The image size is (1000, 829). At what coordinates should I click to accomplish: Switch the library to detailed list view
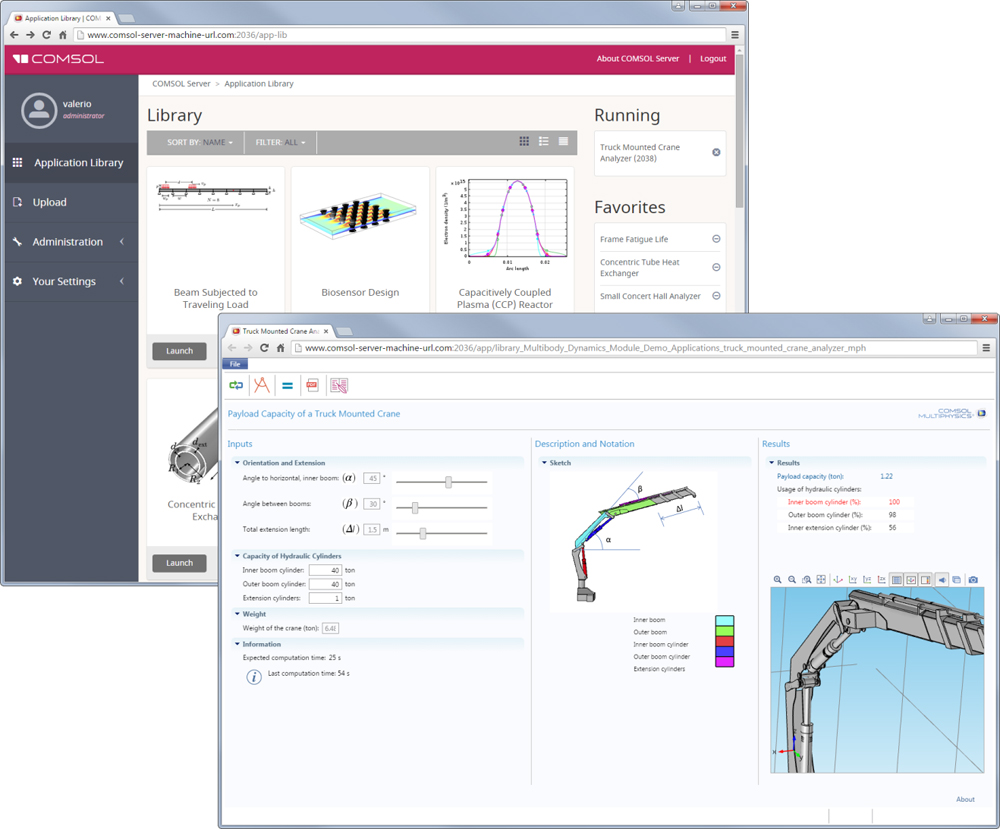pyautogui.click(x=544, y=142)
